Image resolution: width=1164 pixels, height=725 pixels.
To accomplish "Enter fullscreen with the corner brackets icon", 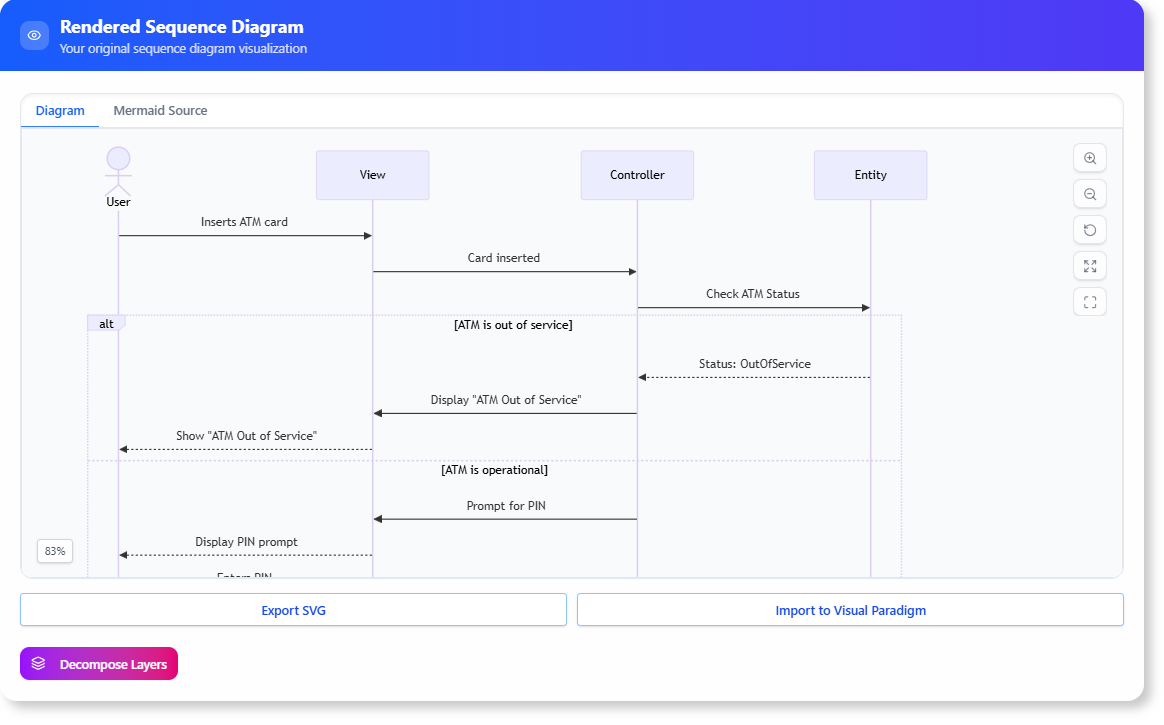I will click(x=1090, y=302).
